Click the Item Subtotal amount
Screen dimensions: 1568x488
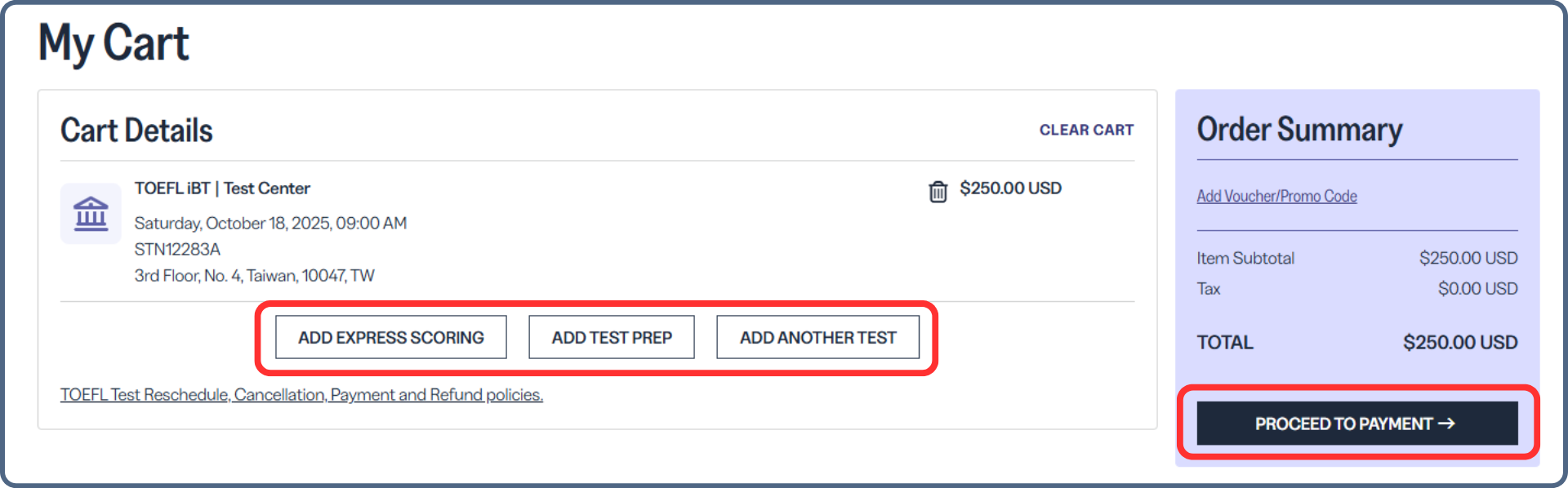(1468, 258)
